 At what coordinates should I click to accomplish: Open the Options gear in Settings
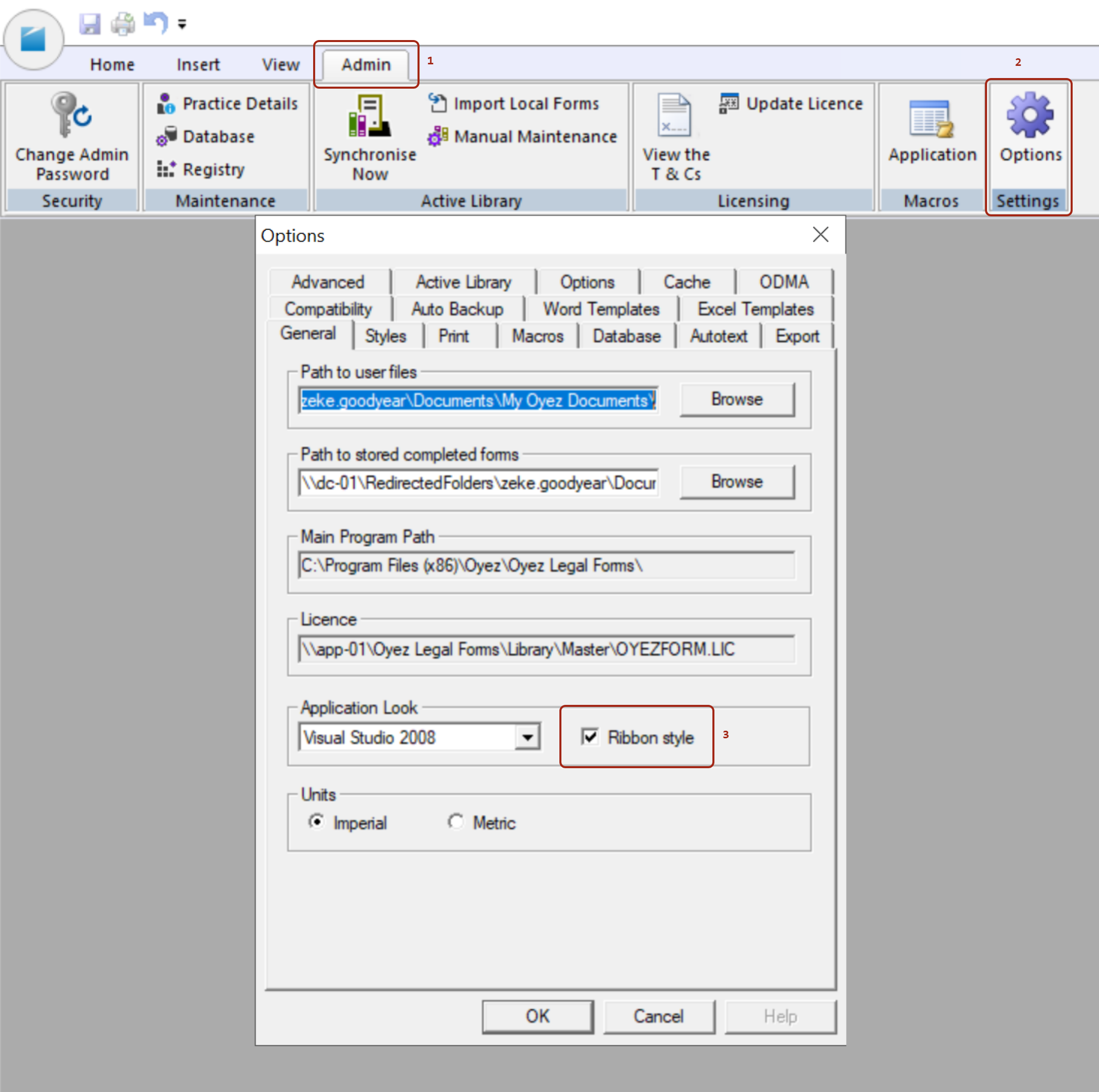1030,116
